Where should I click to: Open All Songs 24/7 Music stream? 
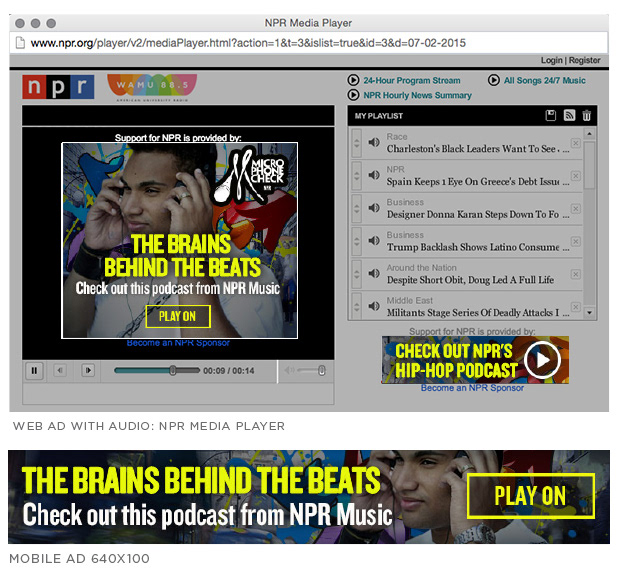(544, 81)
